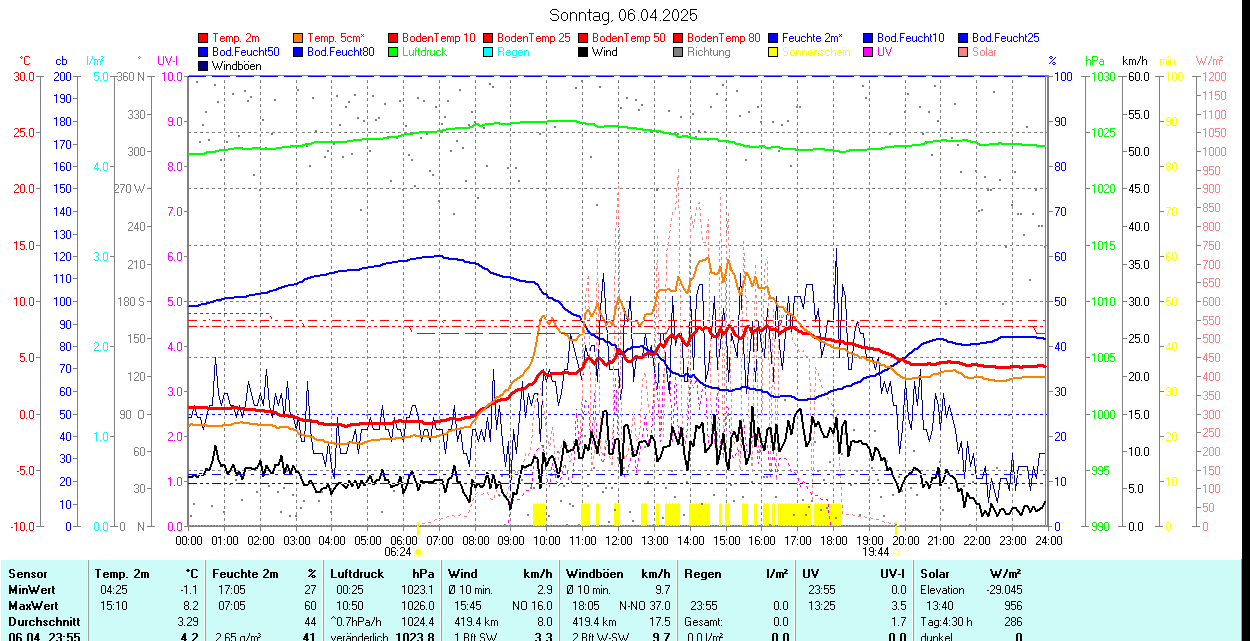The image size is (1250, 641).
Task: Click the Luftdruck column header in table
Action: [357, 574]
